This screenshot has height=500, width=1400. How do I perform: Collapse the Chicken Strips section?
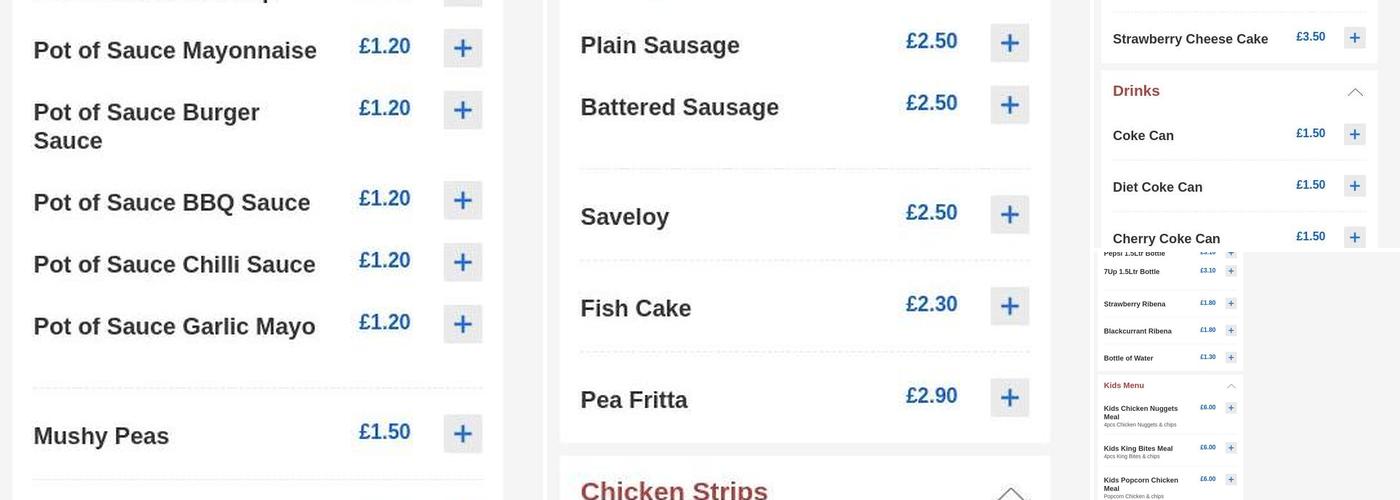click(x=1011, y=493)
